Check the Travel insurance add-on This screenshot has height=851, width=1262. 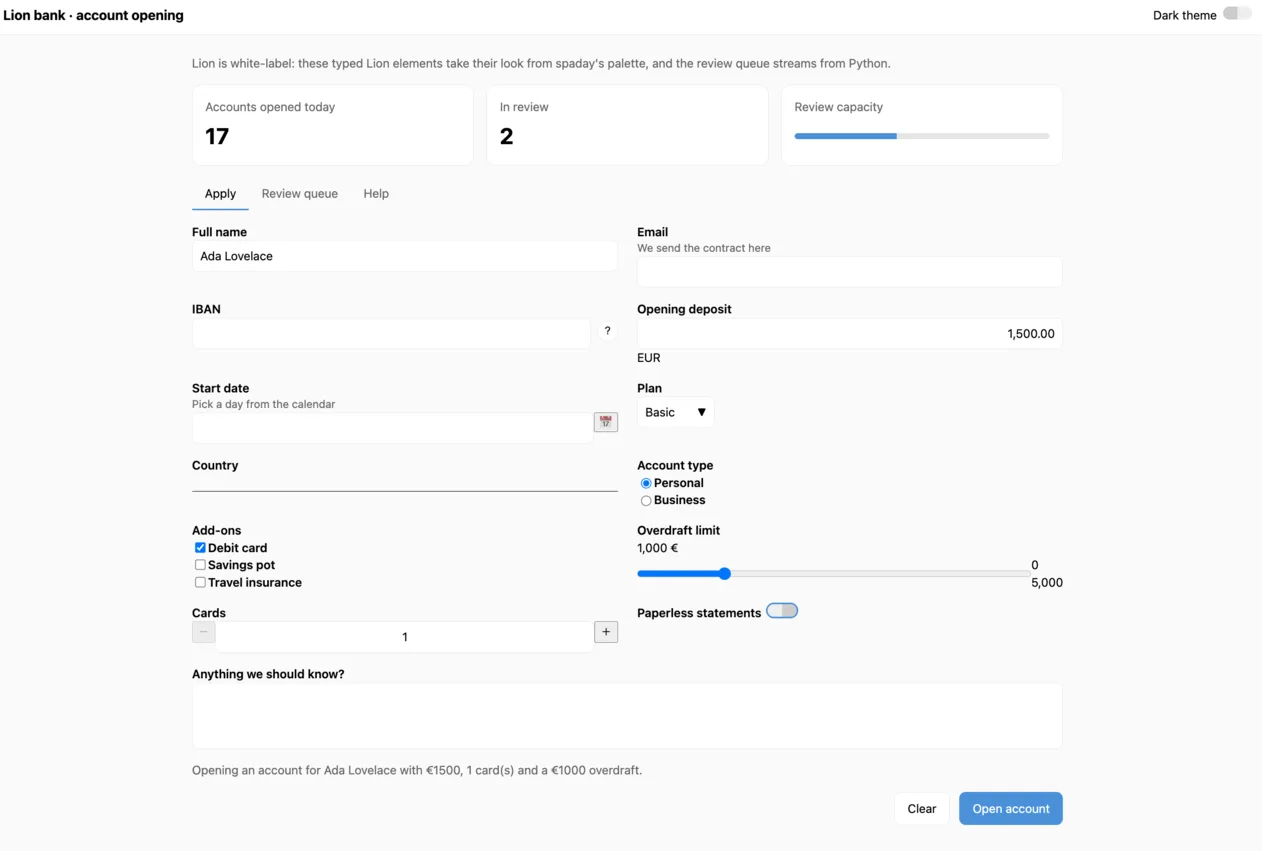point(200,582)
